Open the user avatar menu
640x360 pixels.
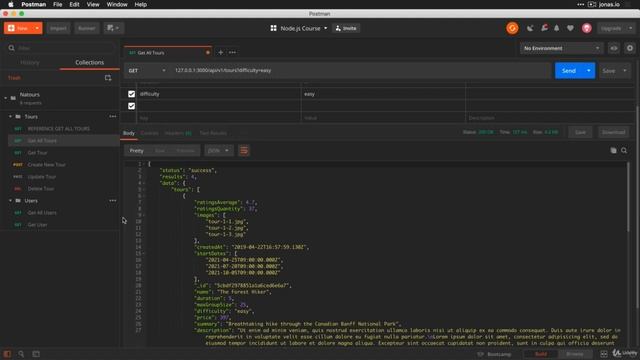(x=587, y=28)
